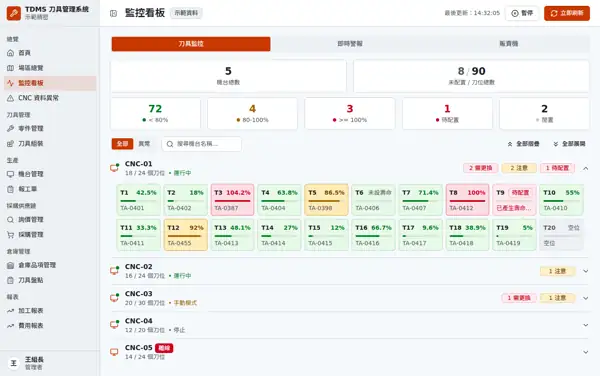
Task: Click the CNC-05 machine status icon
Action: pyautogui.click(x=114, y=352)
